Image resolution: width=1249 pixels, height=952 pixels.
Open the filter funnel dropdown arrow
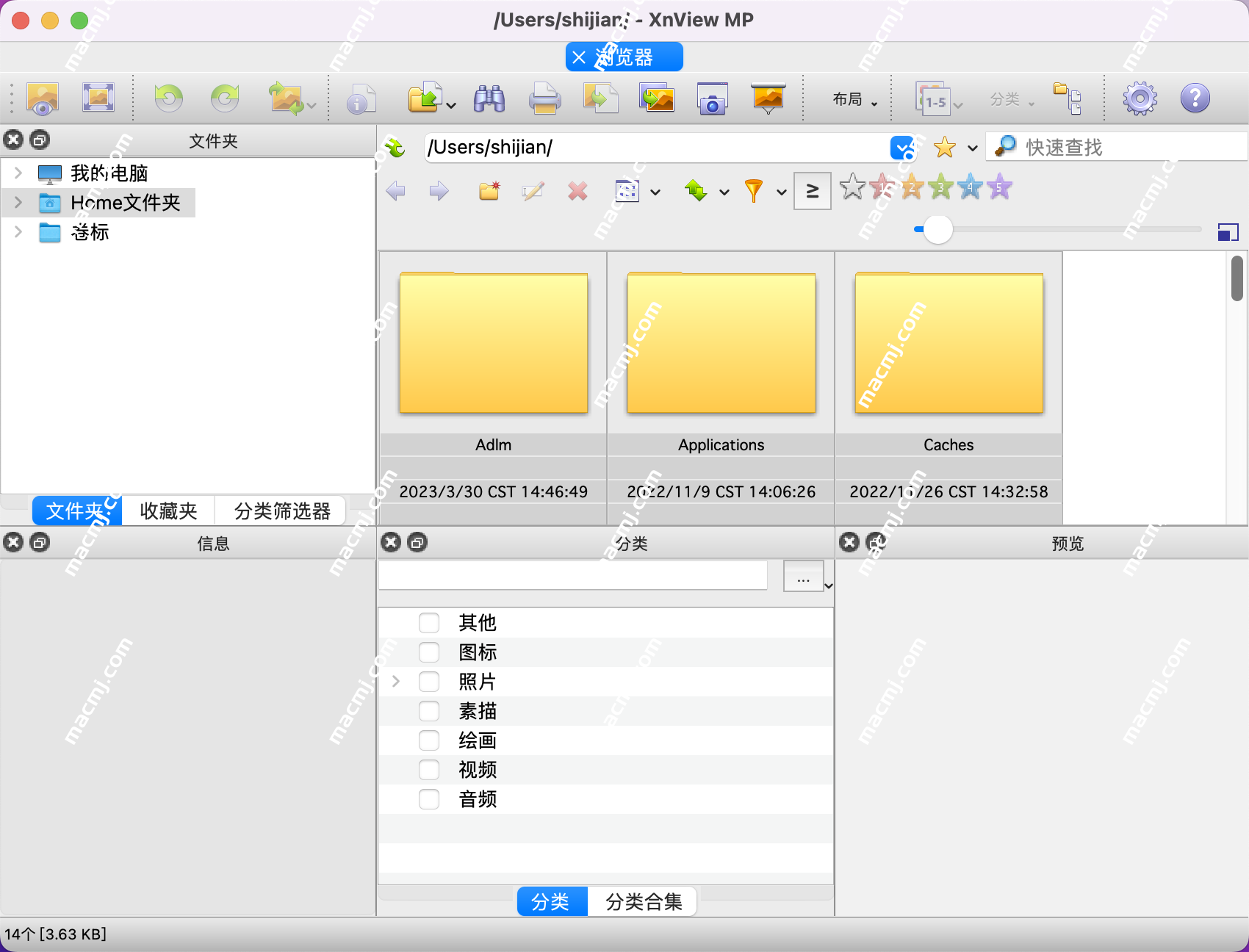point(782,192)
